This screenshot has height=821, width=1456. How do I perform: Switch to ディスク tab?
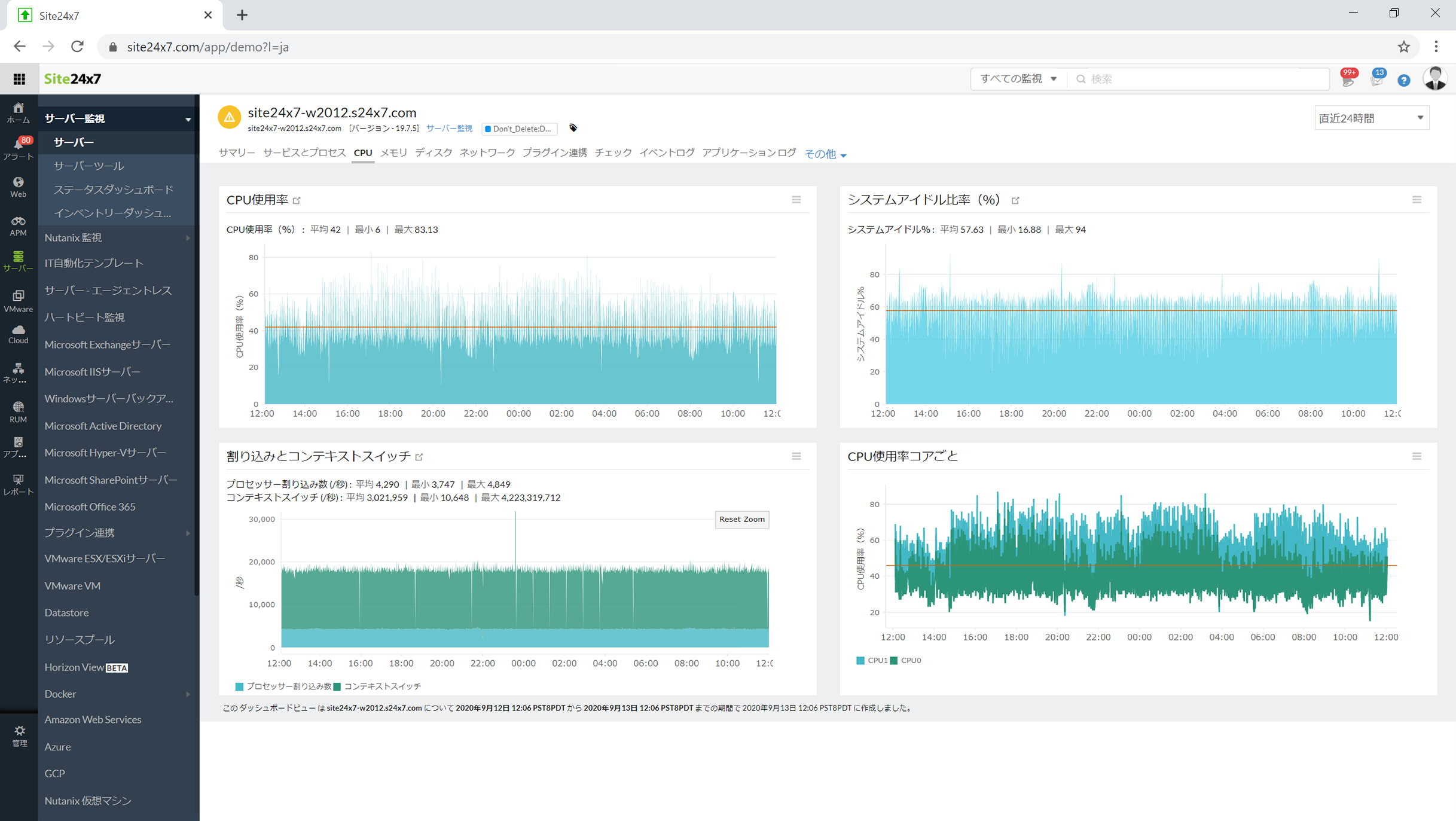click(434, 153)
